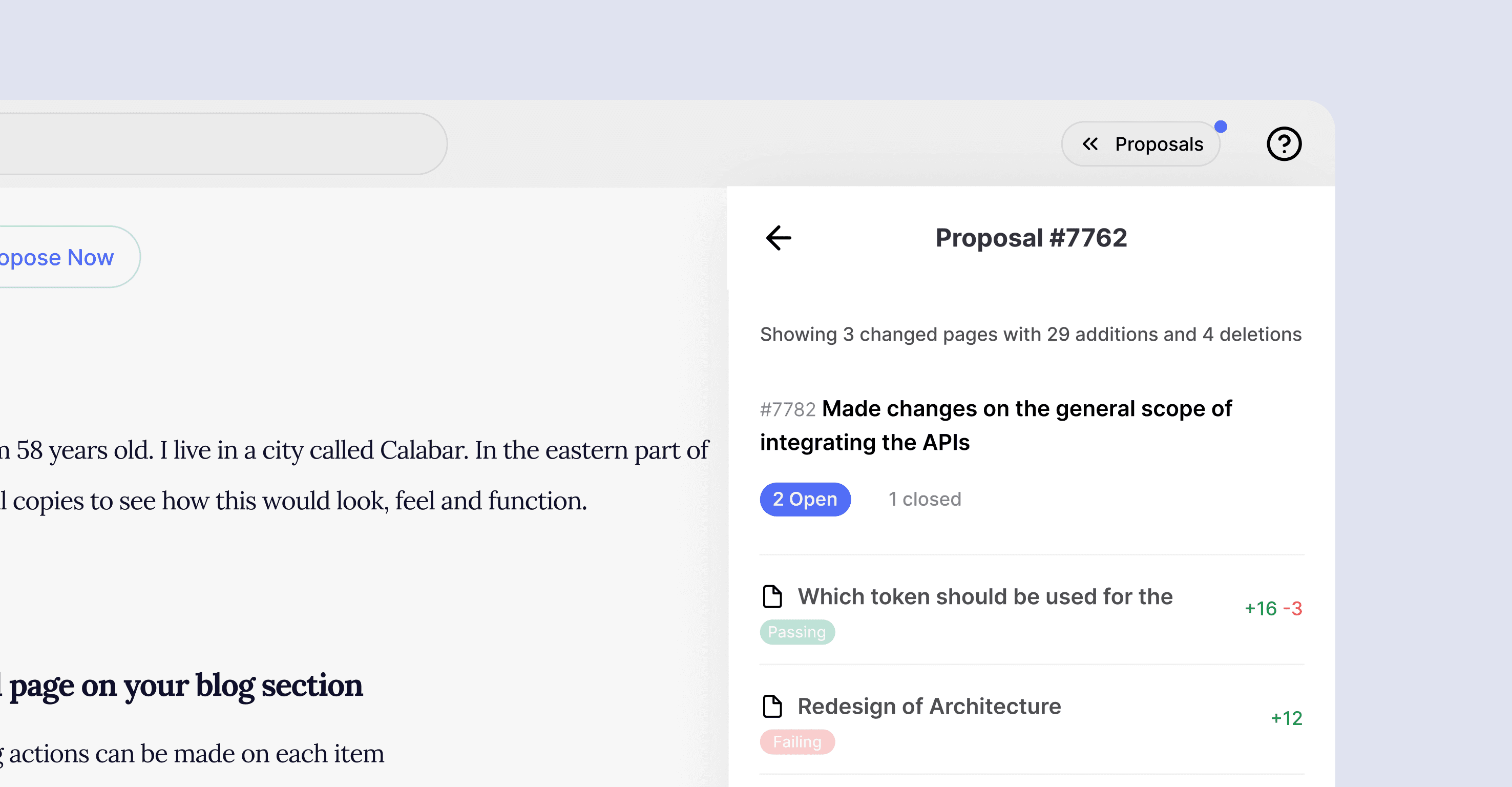Viewport: 1512px width, 787px height.
Task: Click the double chevron on Proposals button
Action: point(1090,144)
